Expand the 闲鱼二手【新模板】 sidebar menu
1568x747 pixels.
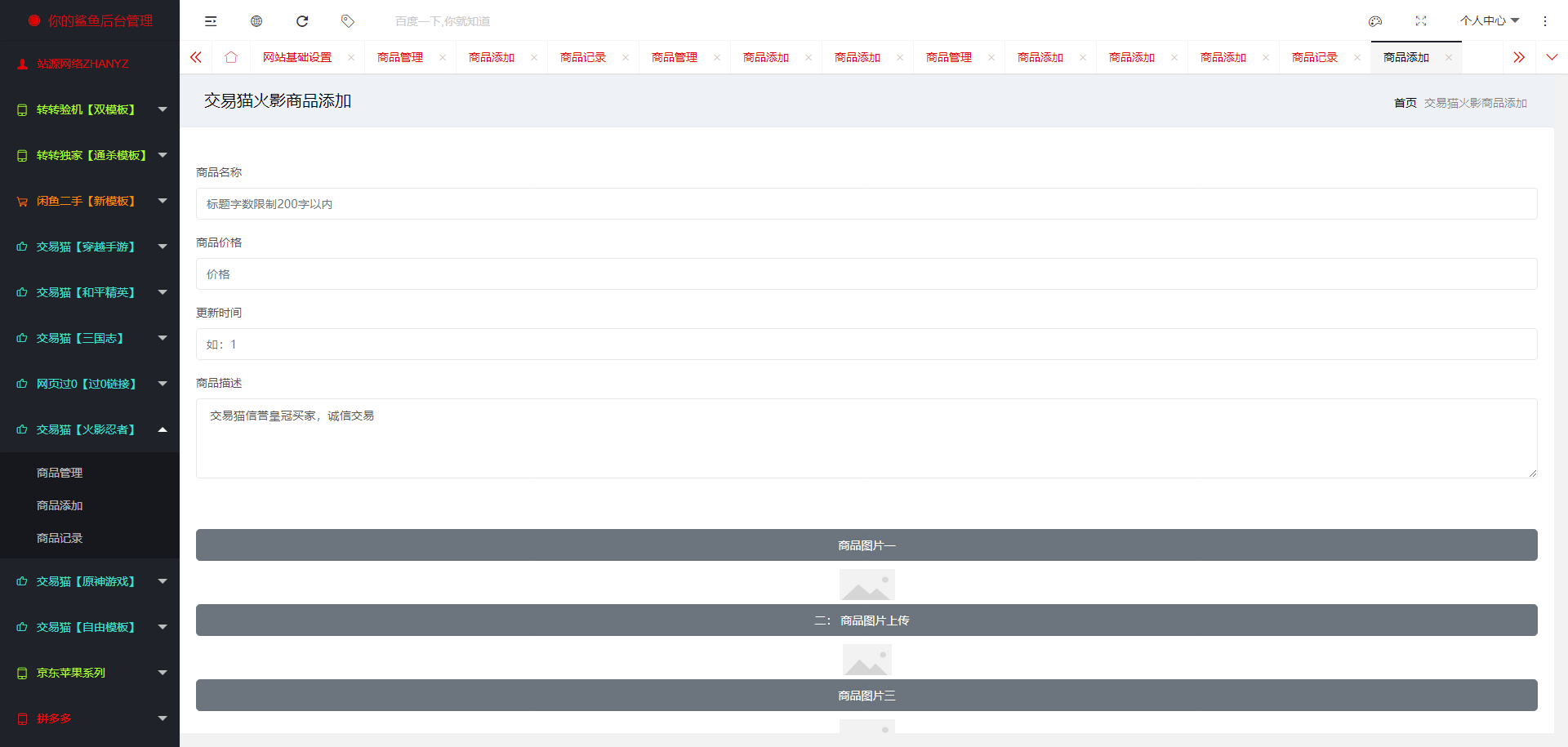click(90, 201)
